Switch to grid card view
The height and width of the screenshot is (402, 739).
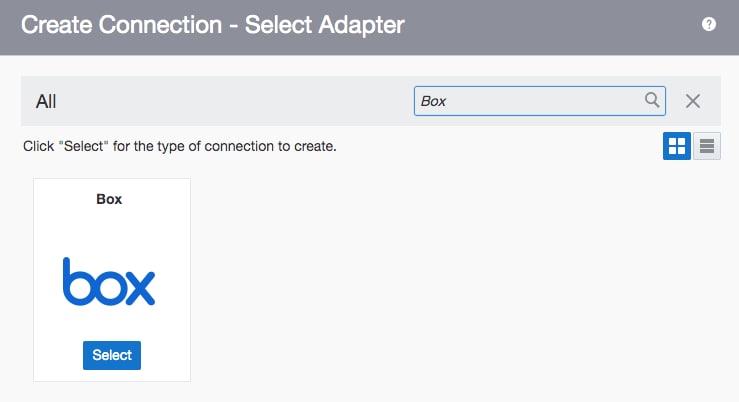[677, 146]
